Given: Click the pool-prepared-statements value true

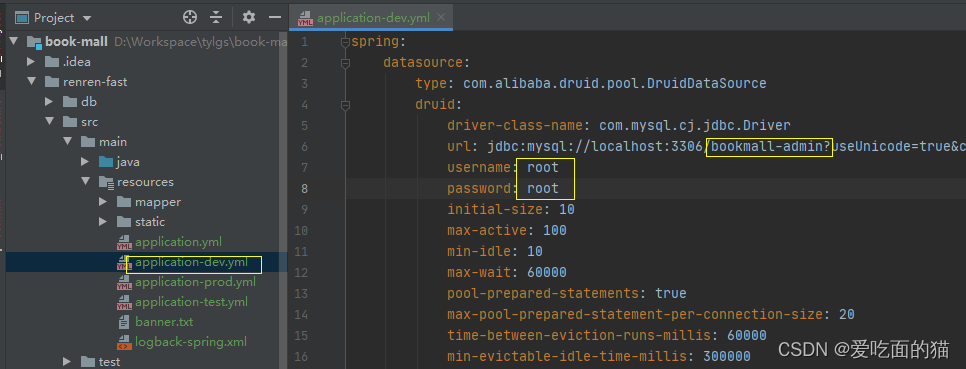Looking at the screenshot, I should 671,293.
